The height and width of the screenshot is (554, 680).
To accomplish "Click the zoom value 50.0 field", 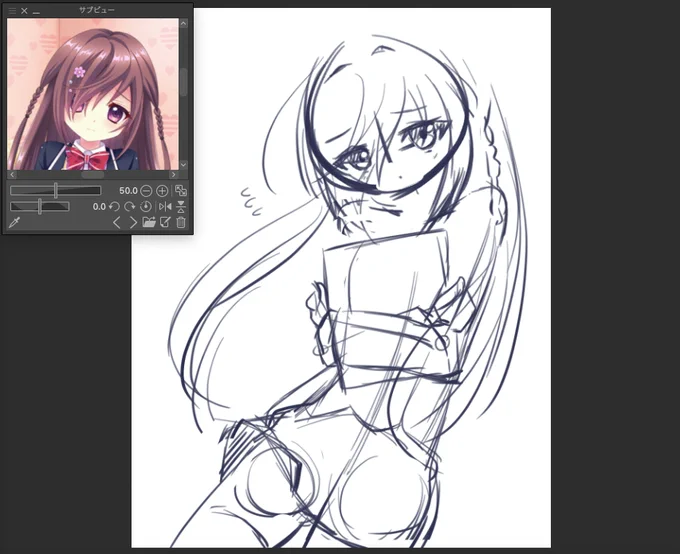I will tap(128, 190).
